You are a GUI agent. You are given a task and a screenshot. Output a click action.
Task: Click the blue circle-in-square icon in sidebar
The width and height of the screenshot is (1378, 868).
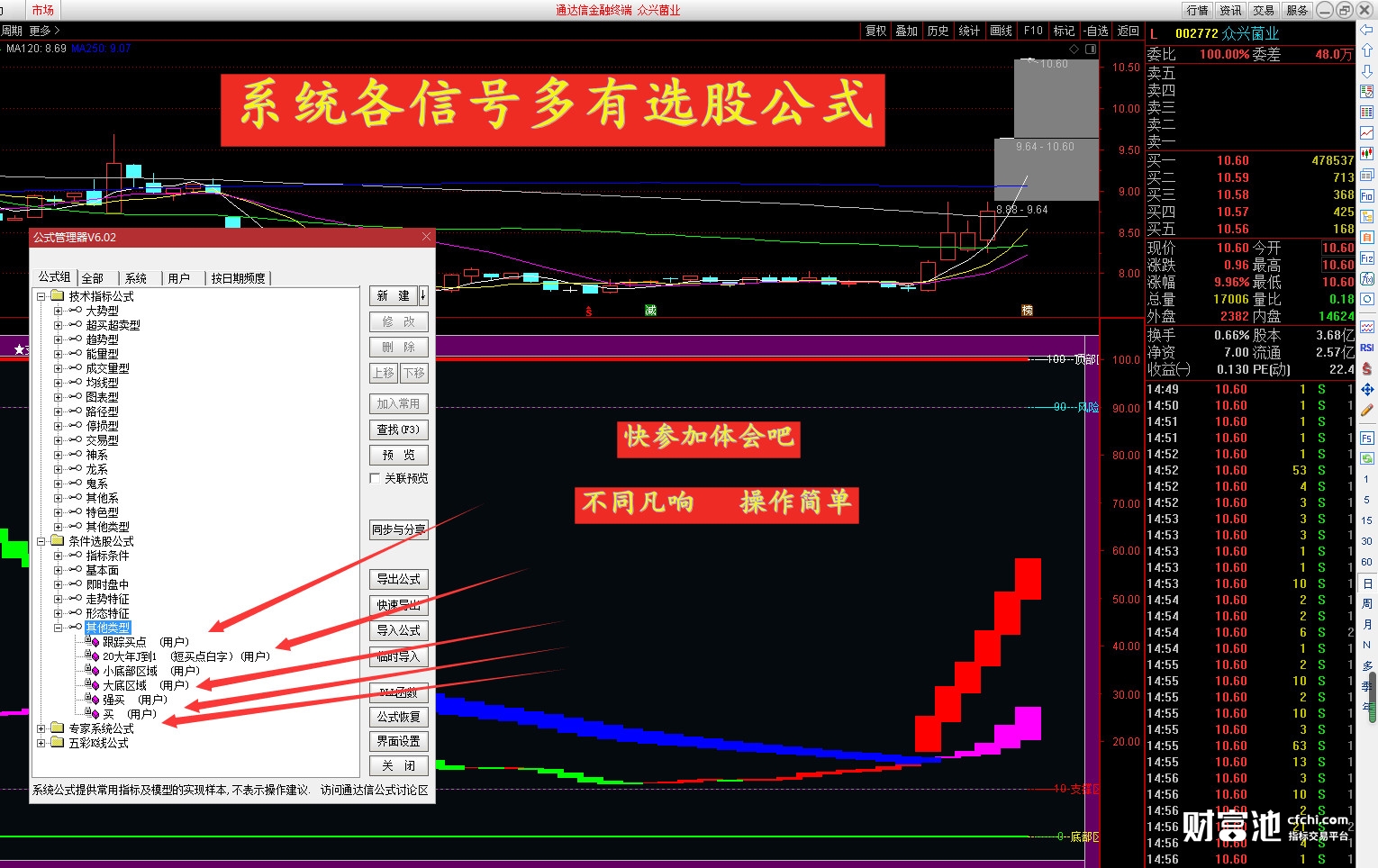pos(1366,298)
